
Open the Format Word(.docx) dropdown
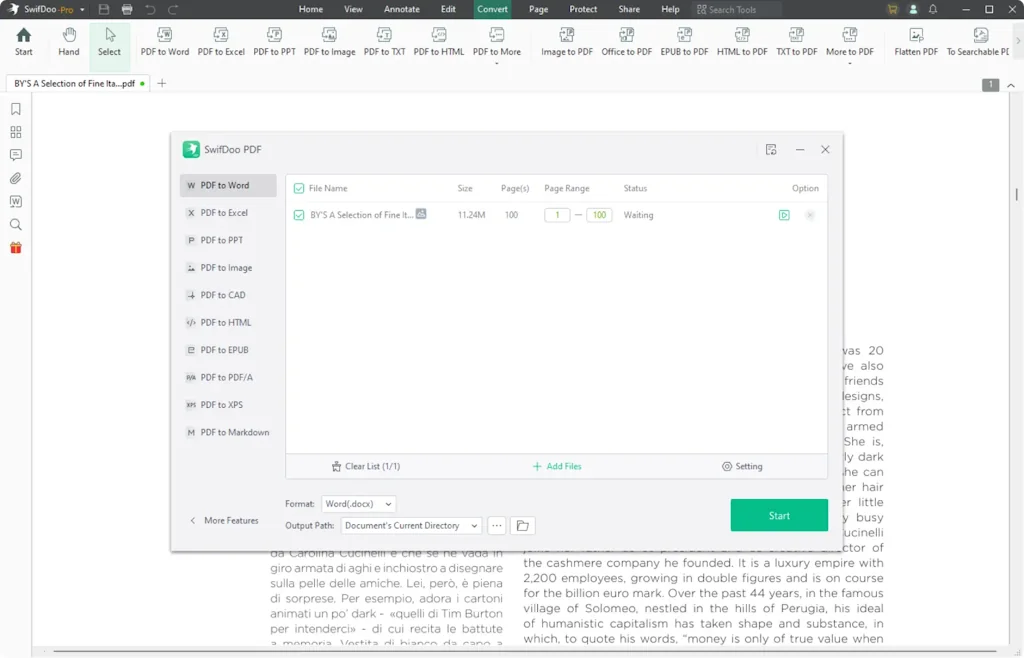[x=358, y=503]
